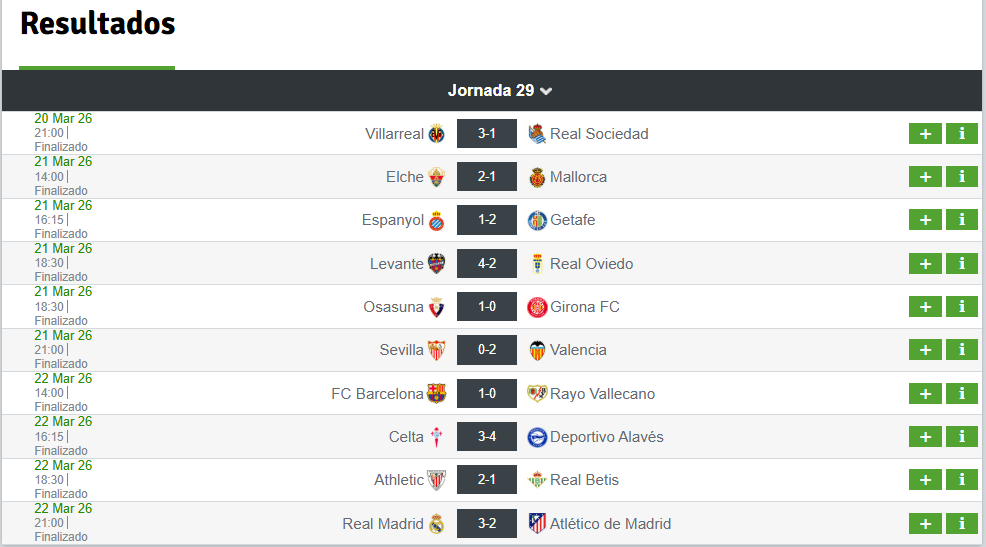The width and height of the screenshot is (986, 547).
Task: Select the Resultados tab heading
Action: [x=97, y=23]
